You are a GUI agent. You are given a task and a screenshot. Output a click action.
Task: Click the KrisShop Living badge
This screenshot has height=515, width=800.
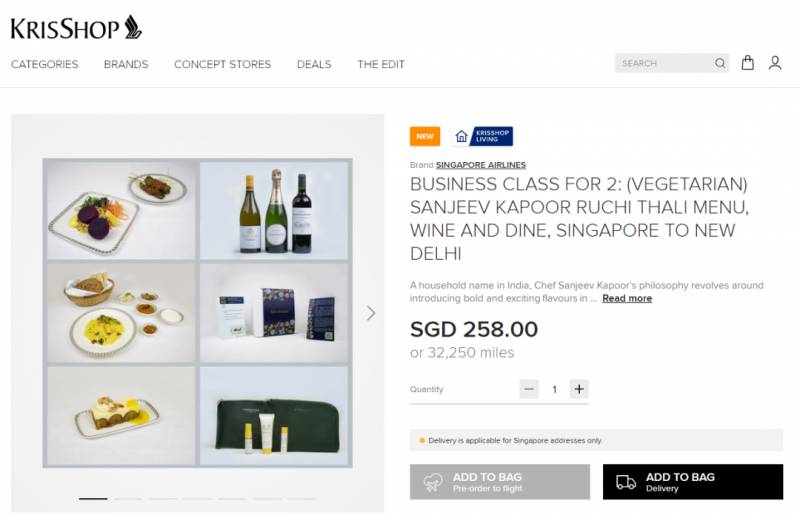pyautogui.click(x=483, y=136)
